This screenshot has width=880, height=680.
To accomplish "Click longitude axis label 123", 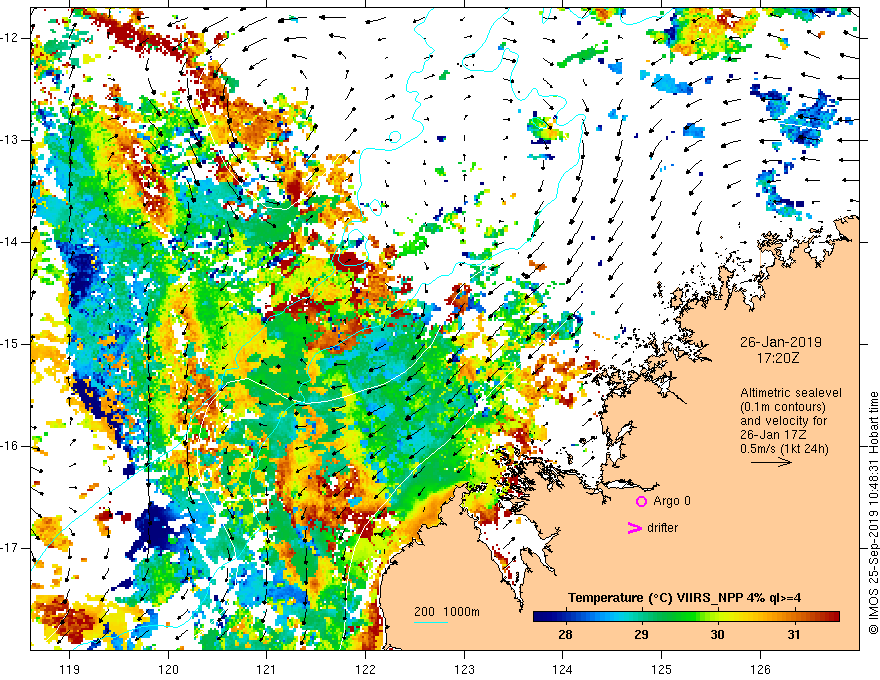I will tap(464, 669).
